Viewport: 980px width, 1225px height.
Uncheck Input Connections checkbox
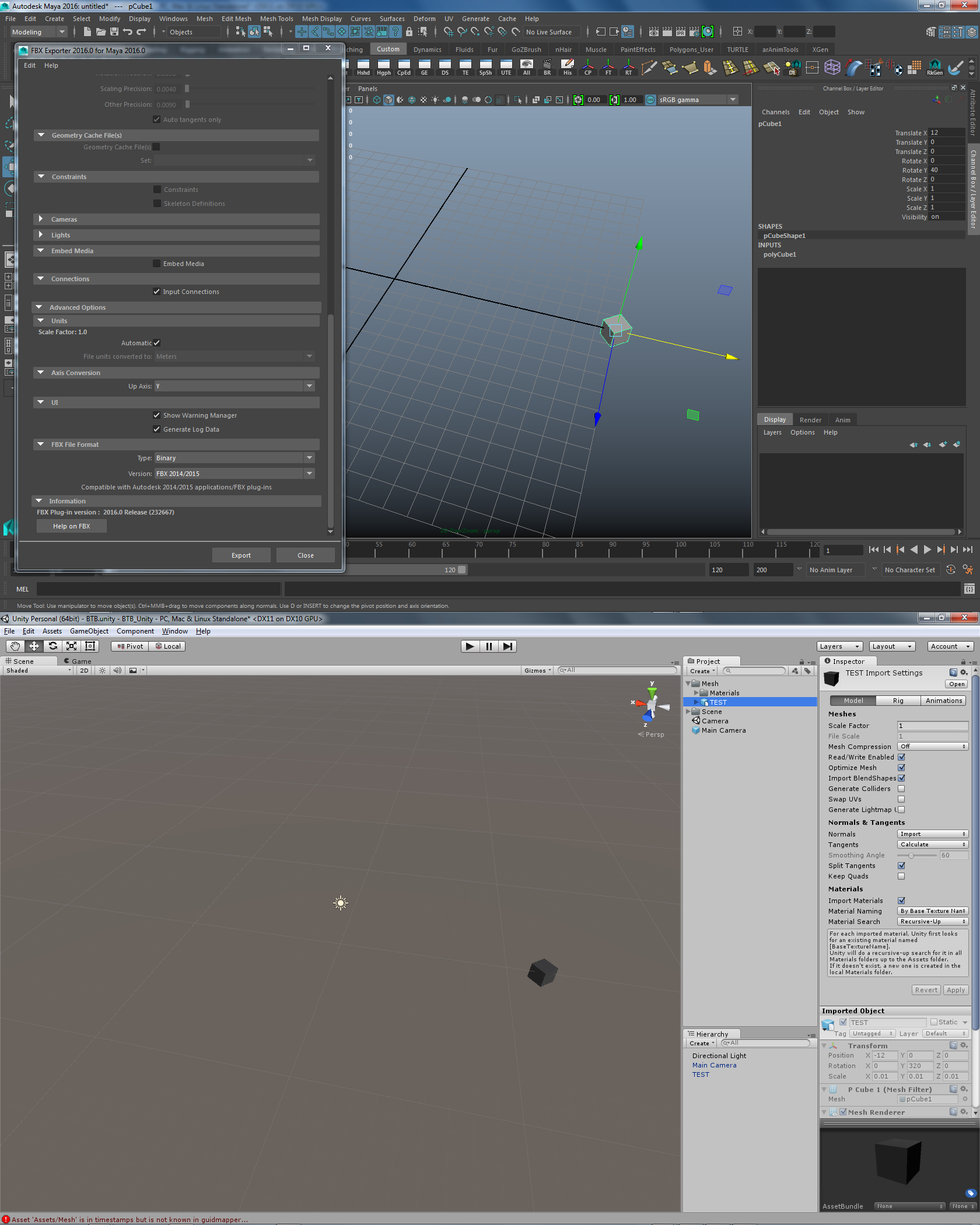156,292
